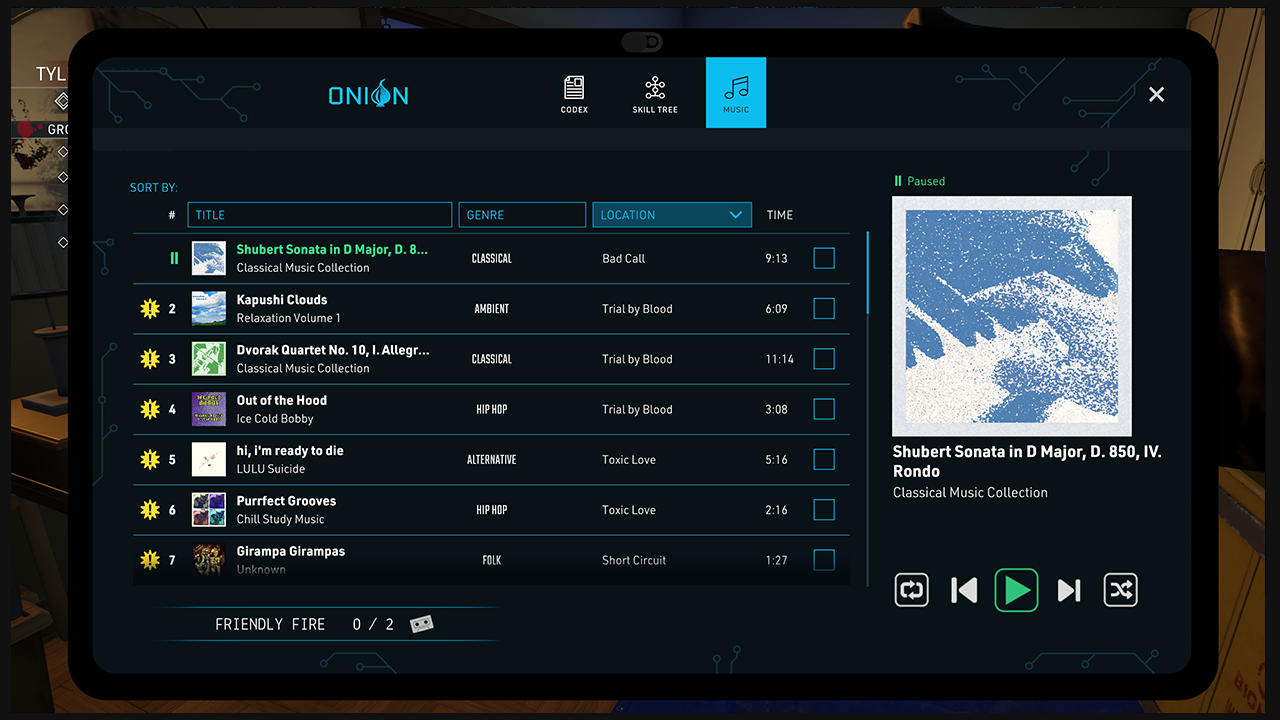Open the Location sort dropdown

tap(672, 215)
